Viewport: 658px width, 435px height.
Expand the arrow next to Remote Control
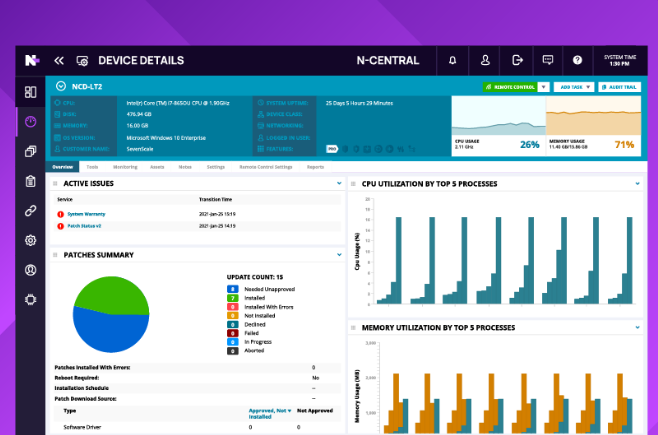pyautogui.click(x=544, y=87)
